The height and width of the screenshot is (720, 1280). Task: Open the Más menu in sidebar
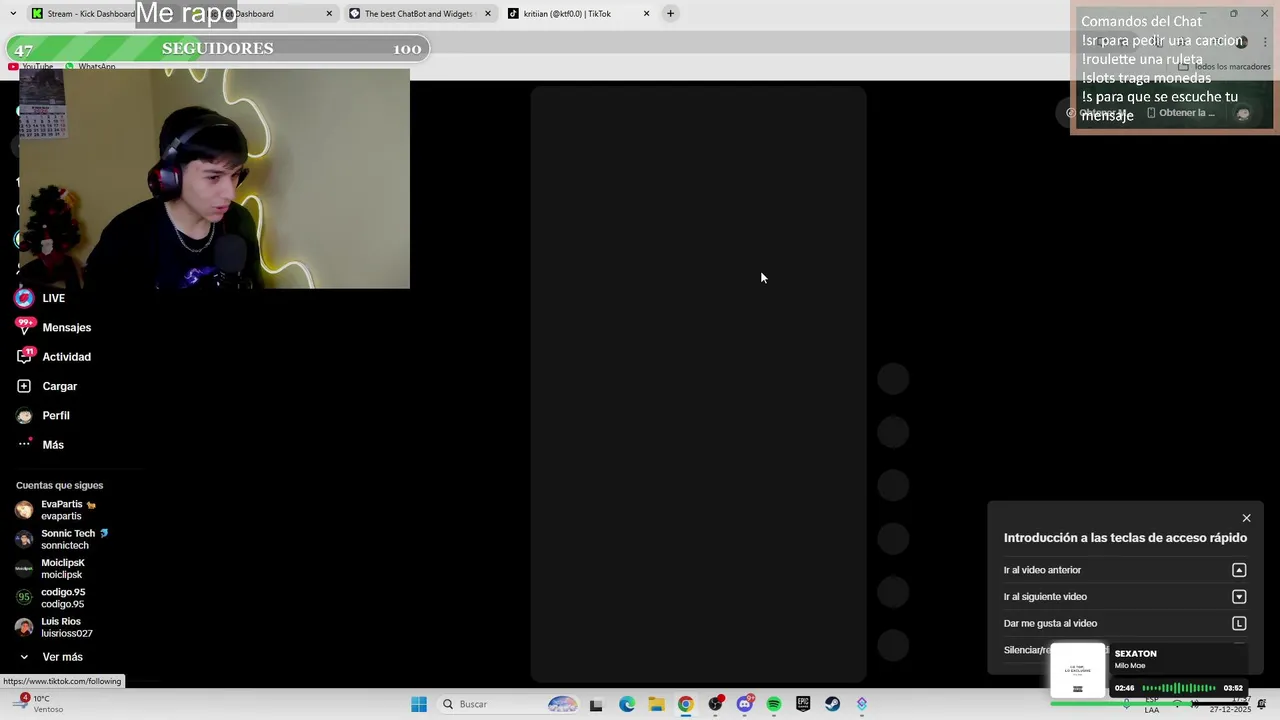[40, 445]
